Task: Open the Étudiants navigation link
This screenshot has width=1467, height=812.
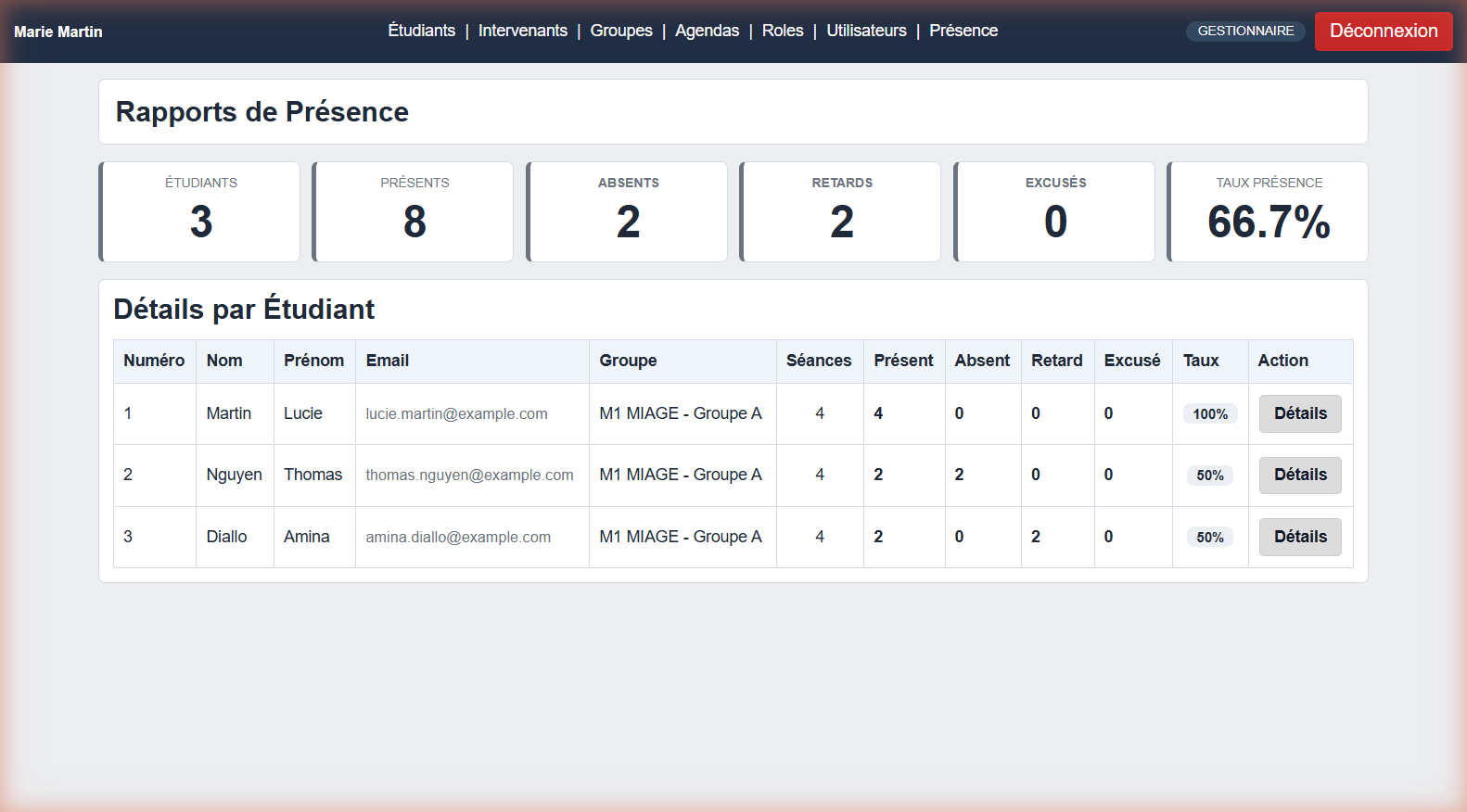Action: 421,31
